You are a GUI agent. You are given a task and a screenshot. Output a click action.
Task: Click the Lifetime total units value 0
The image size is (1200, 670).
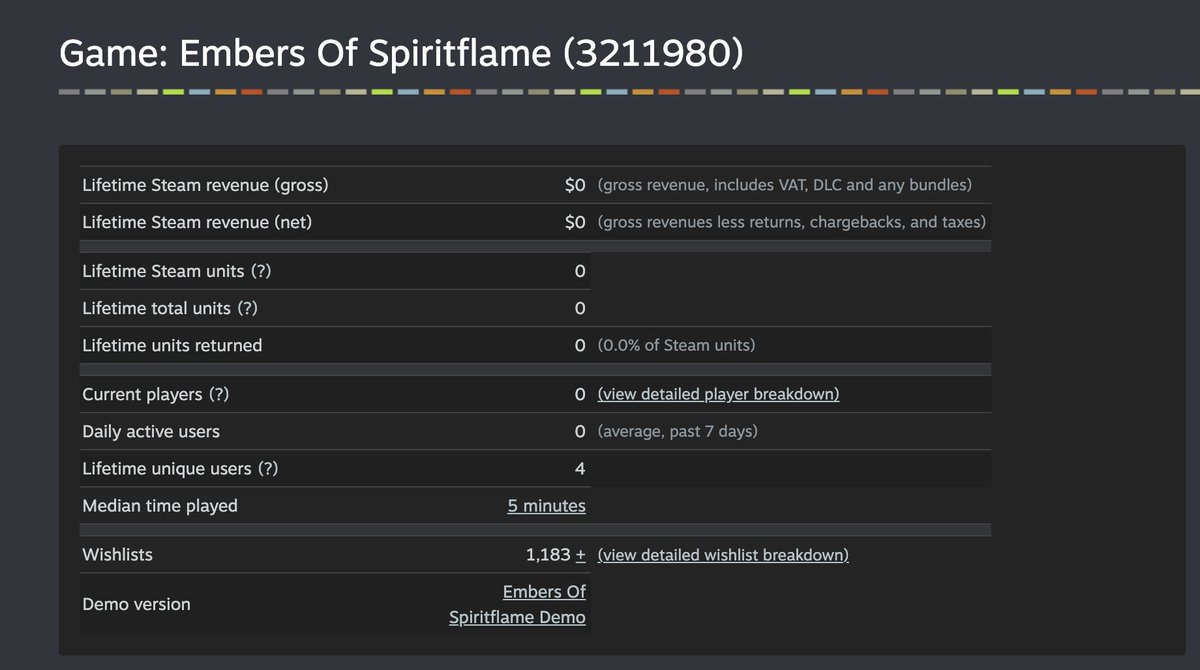(x=580, y=308)
